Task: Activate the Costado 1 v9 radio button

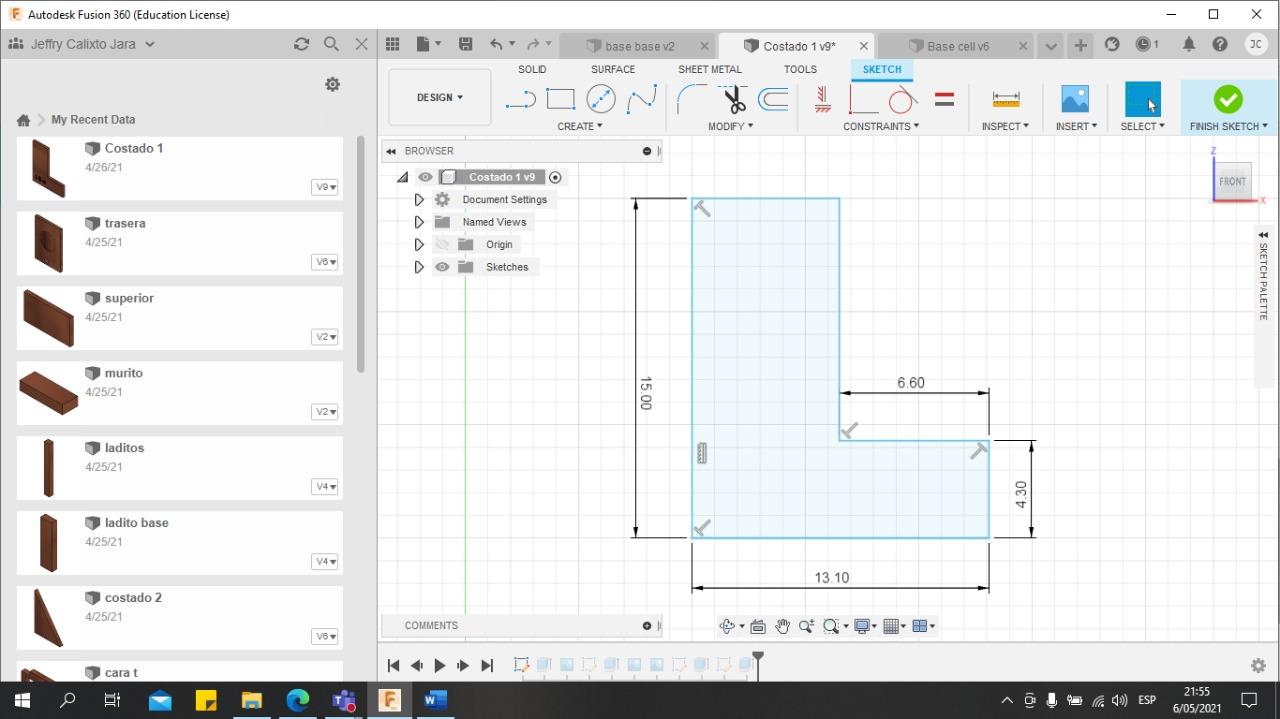Action: pos(555,177)
